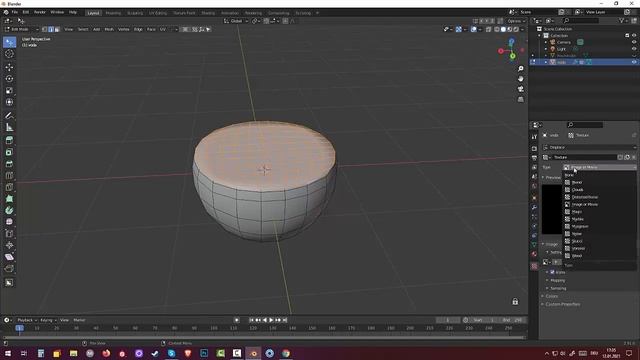Select the Scale tool

pos(9,91)
